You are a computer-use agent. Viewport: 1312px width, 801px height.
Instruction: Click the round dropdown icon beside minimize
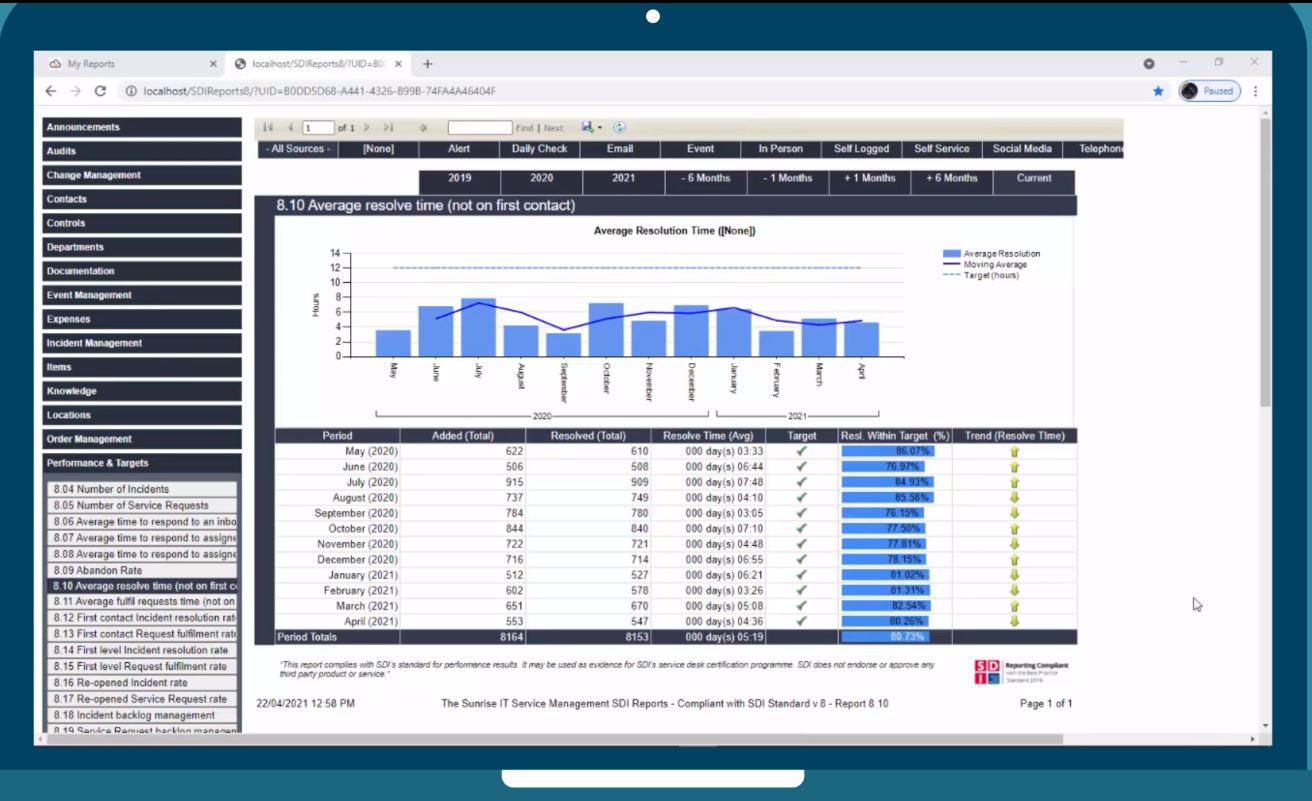point(1149,64)
